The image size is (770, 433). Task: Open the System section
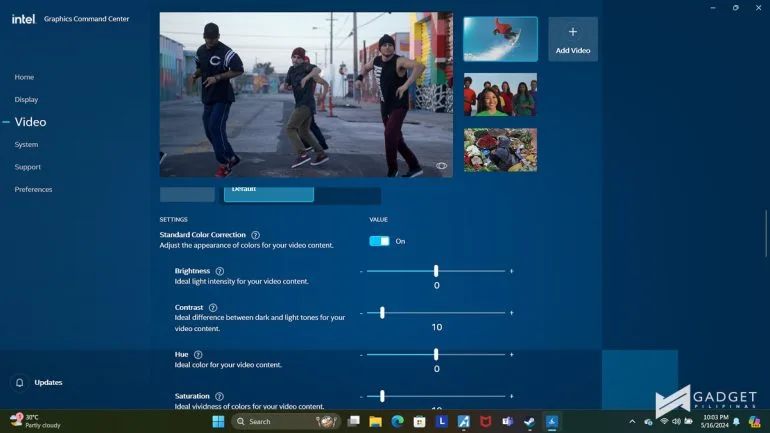pos(26,145)
